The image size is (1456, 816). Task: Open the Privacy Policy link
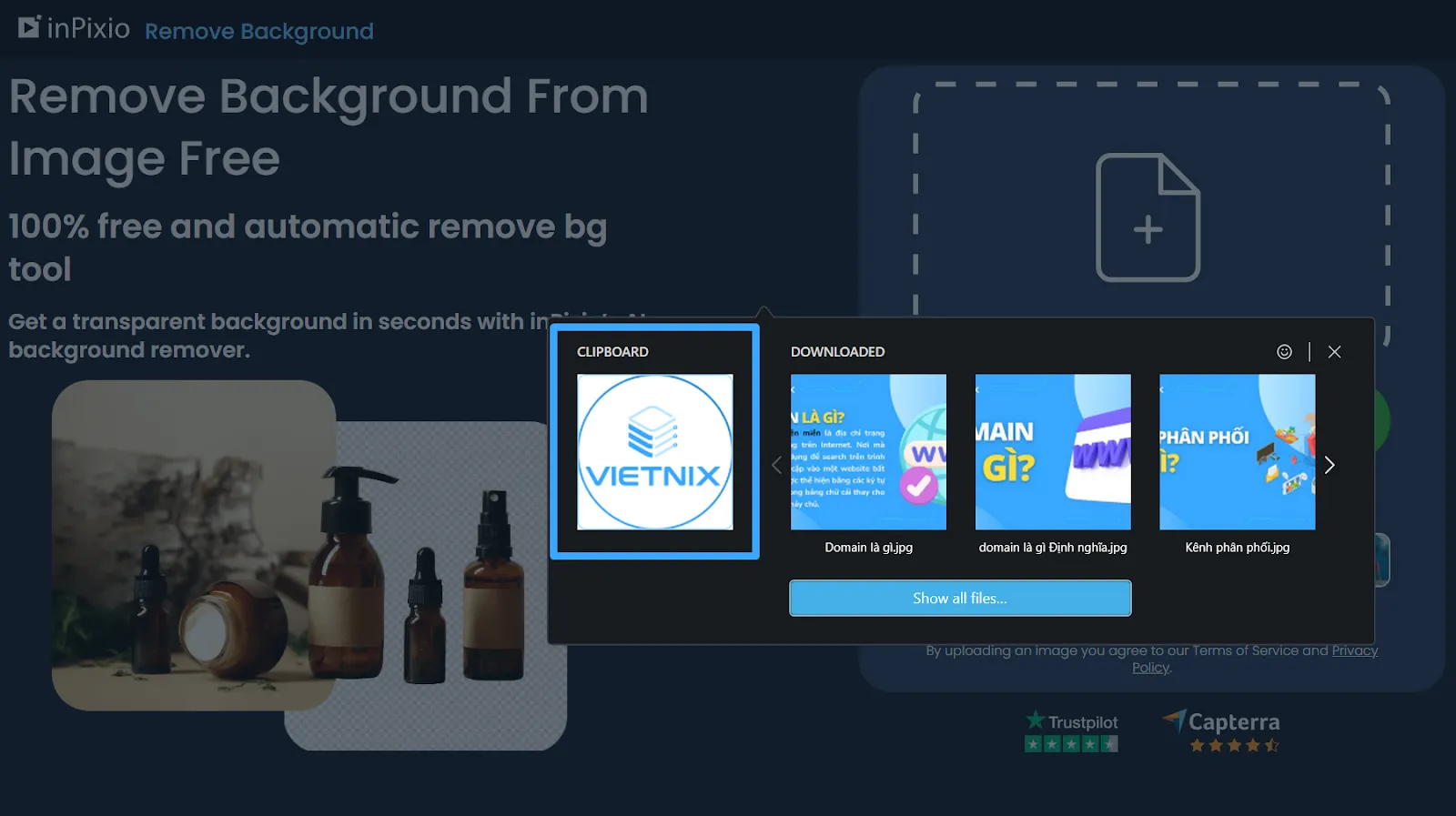(1355, 650)
